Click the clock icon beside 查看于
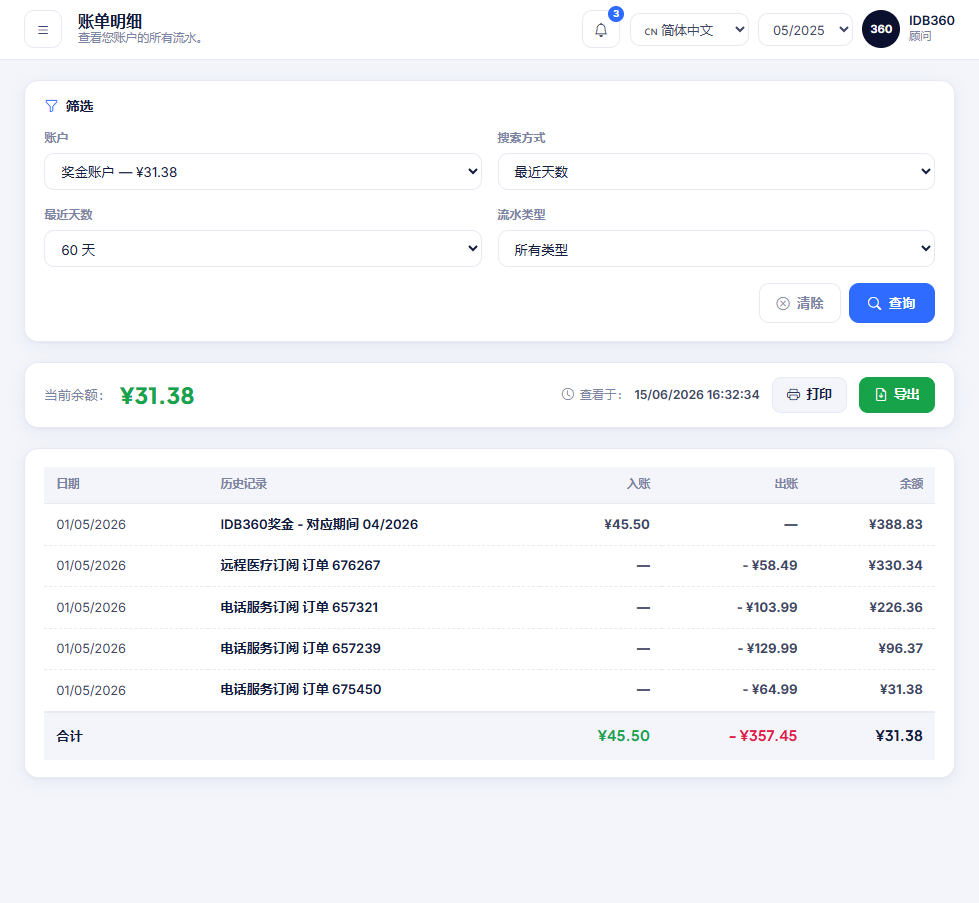 [568, 394]
